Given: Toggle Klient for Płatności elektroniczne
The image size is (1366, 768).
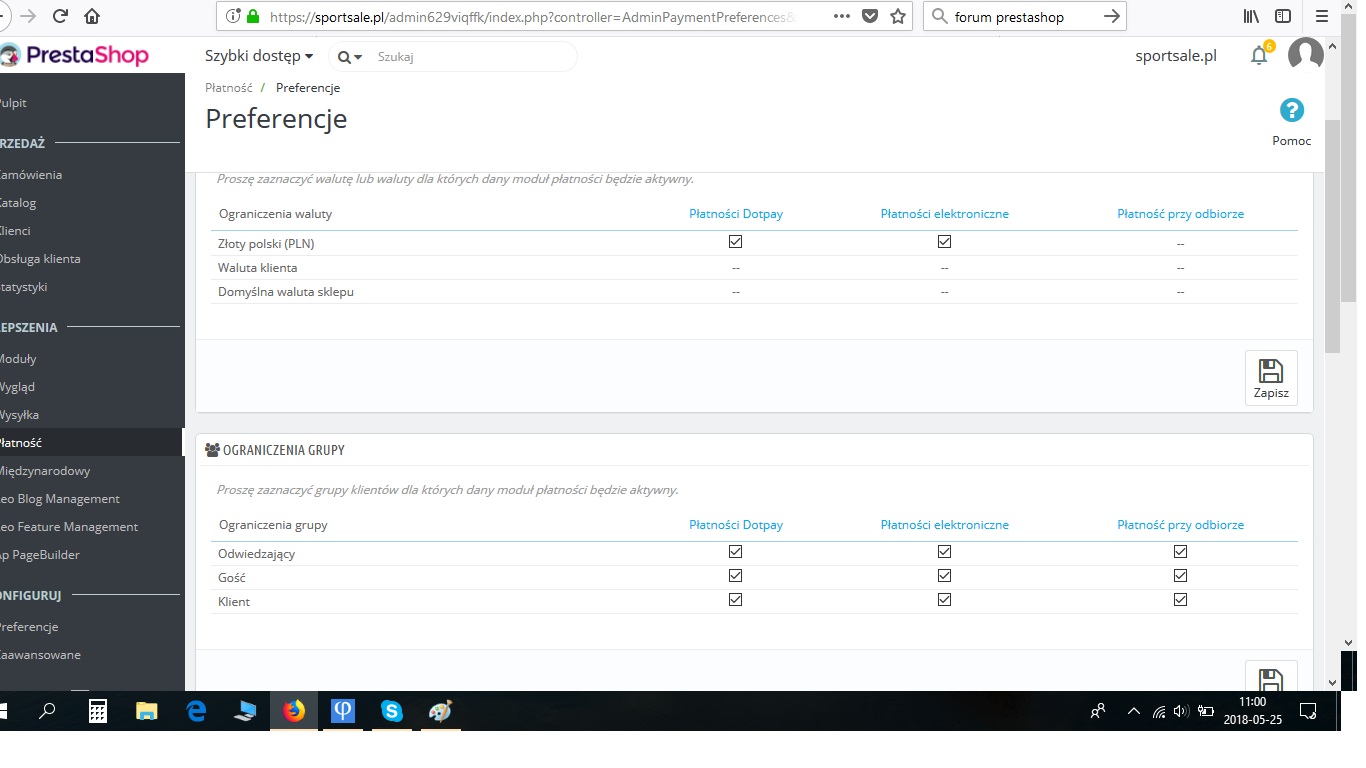Looking at the screenshot, I should click(944, 600).
